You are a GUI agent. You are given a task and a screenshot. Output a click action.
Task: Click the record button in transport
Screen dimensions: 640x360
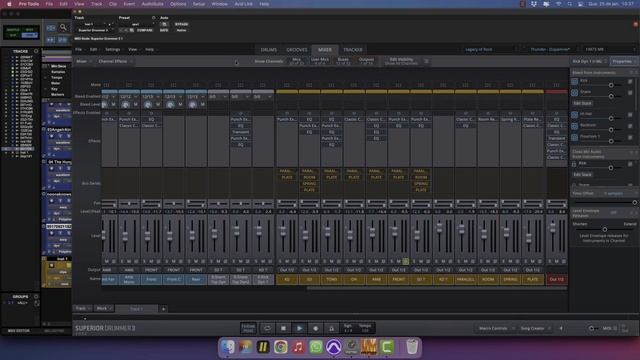coord(315,328)
